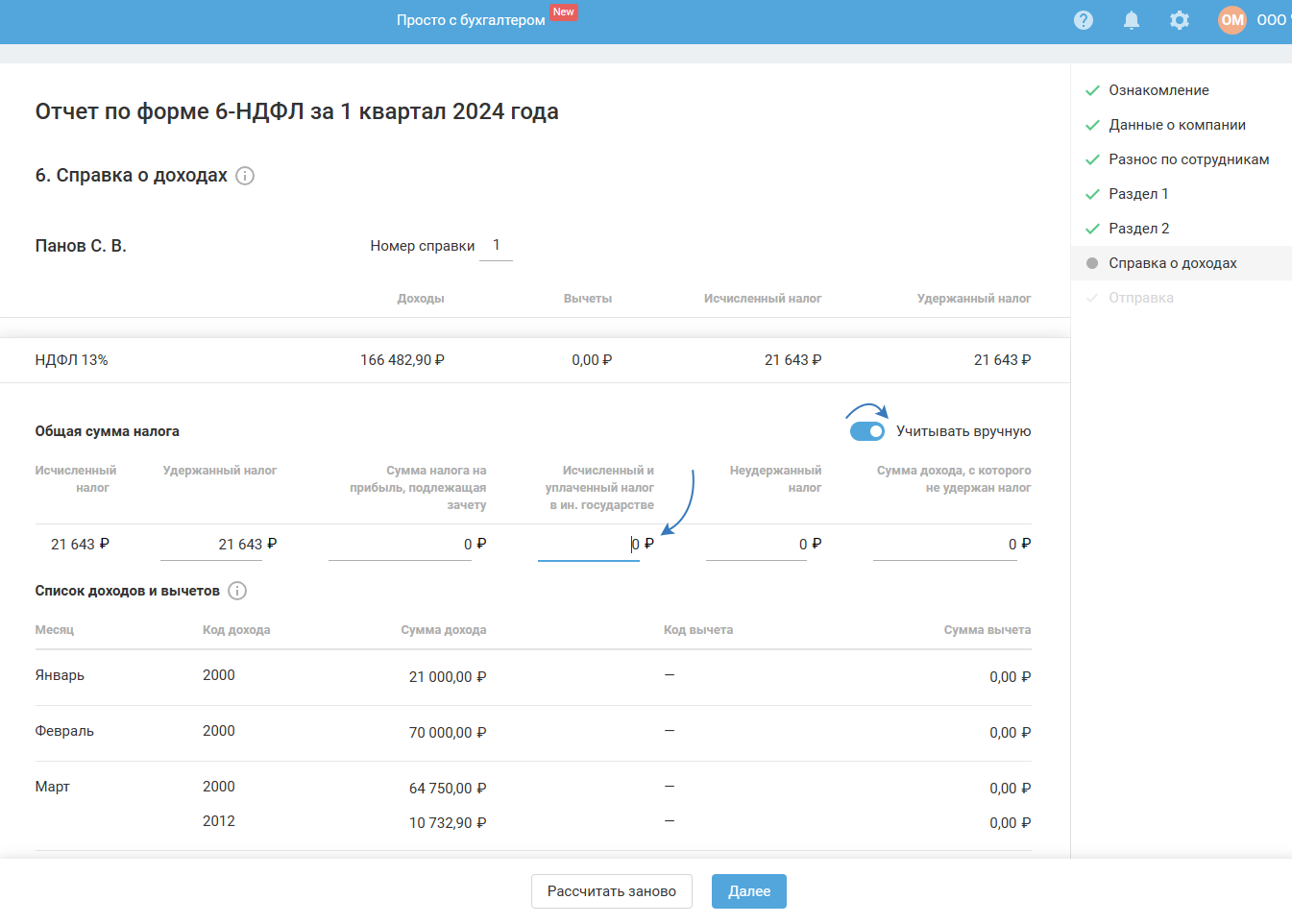The width and height of the screenshot is (1292, 924).
Task: Go to Ознакомление step
Action: [x=1158, y=90]
